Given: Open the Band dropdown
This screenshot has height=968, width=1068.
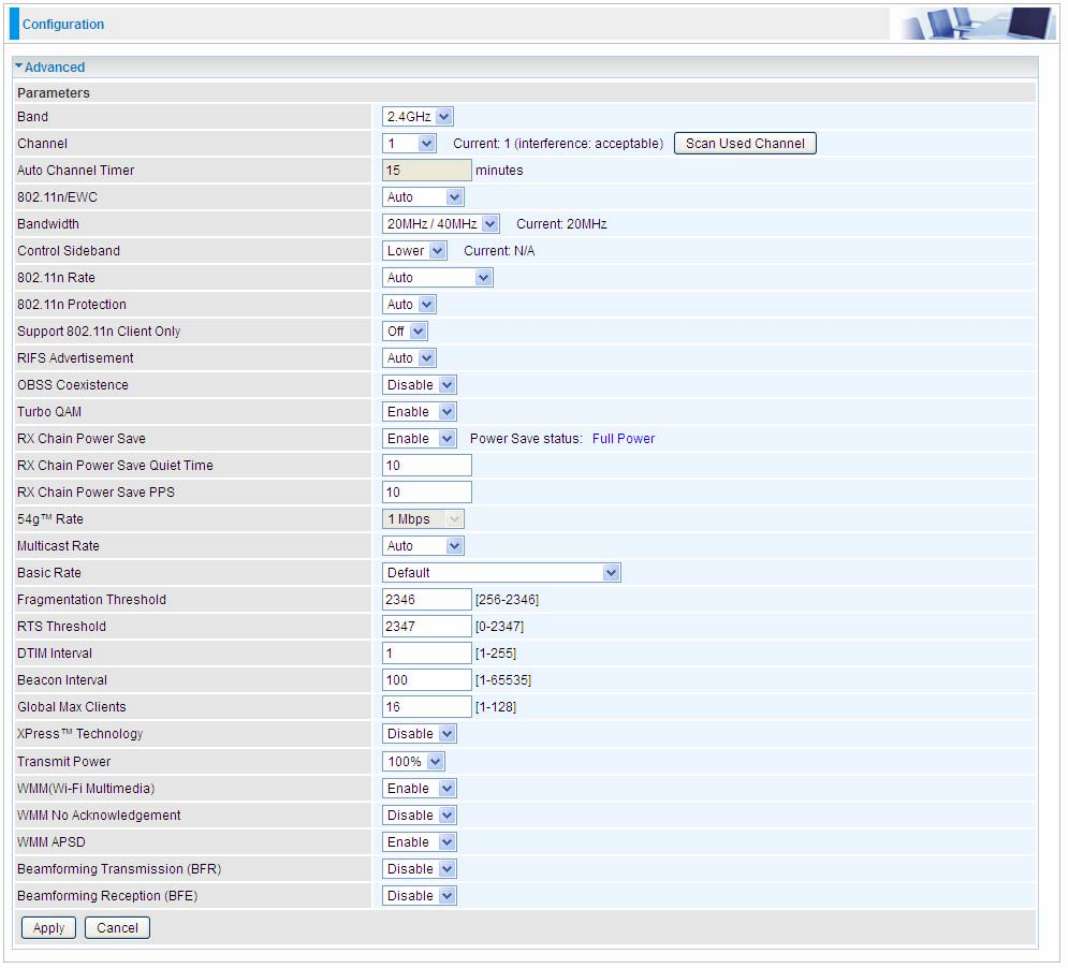Looking at the screenshot, I should [x=418, y=116].
